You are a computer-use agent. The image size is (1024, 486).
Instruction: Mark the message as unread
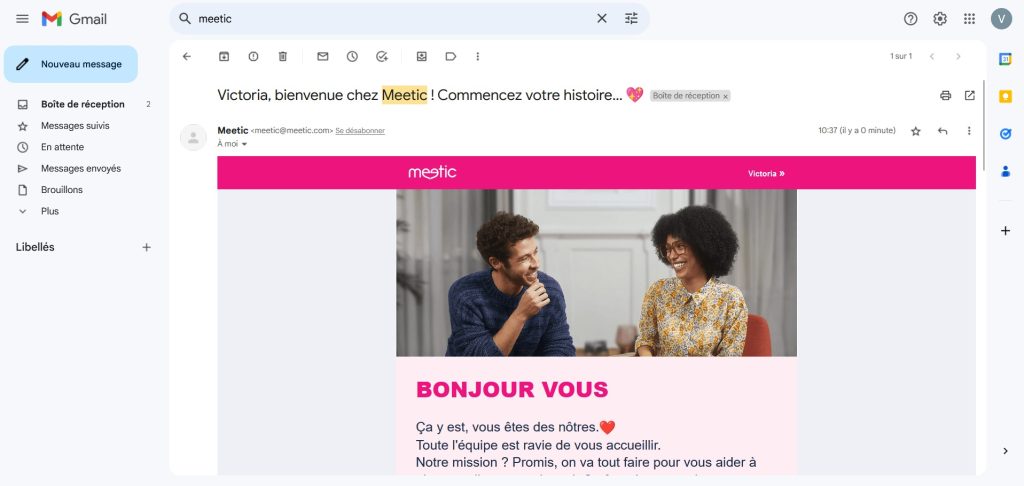[322, 56]
